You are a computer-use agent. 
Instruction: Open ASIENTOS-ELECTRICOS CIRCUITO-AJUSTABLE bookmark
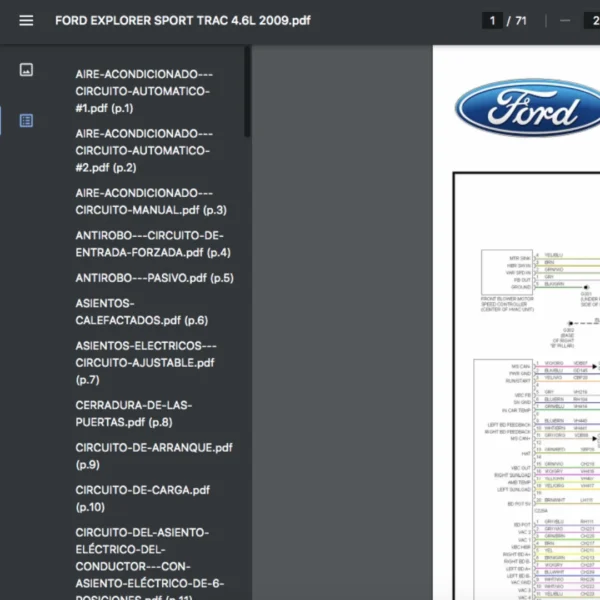tap(146, 362)
